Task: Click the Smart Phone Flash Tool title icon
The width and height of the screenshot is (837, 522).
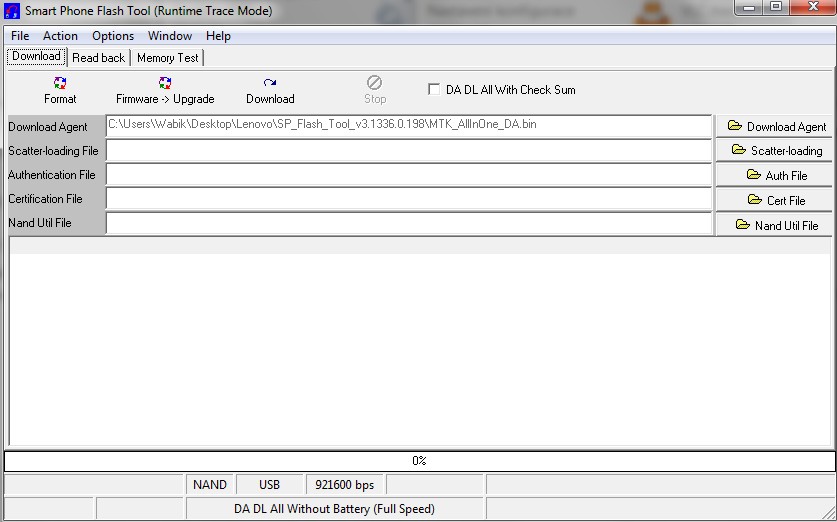Action: pyautogui.click(x=12, y=11)
